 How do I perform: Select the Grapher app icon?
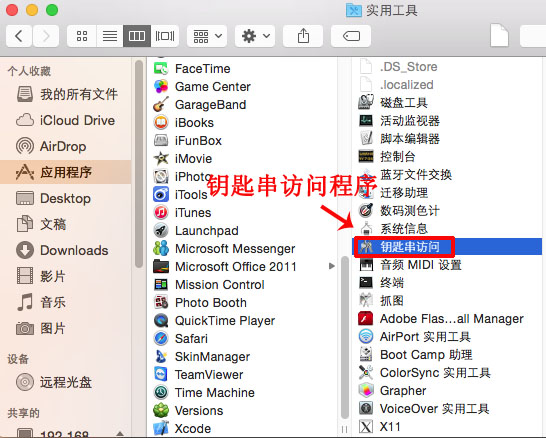(366, 390)
